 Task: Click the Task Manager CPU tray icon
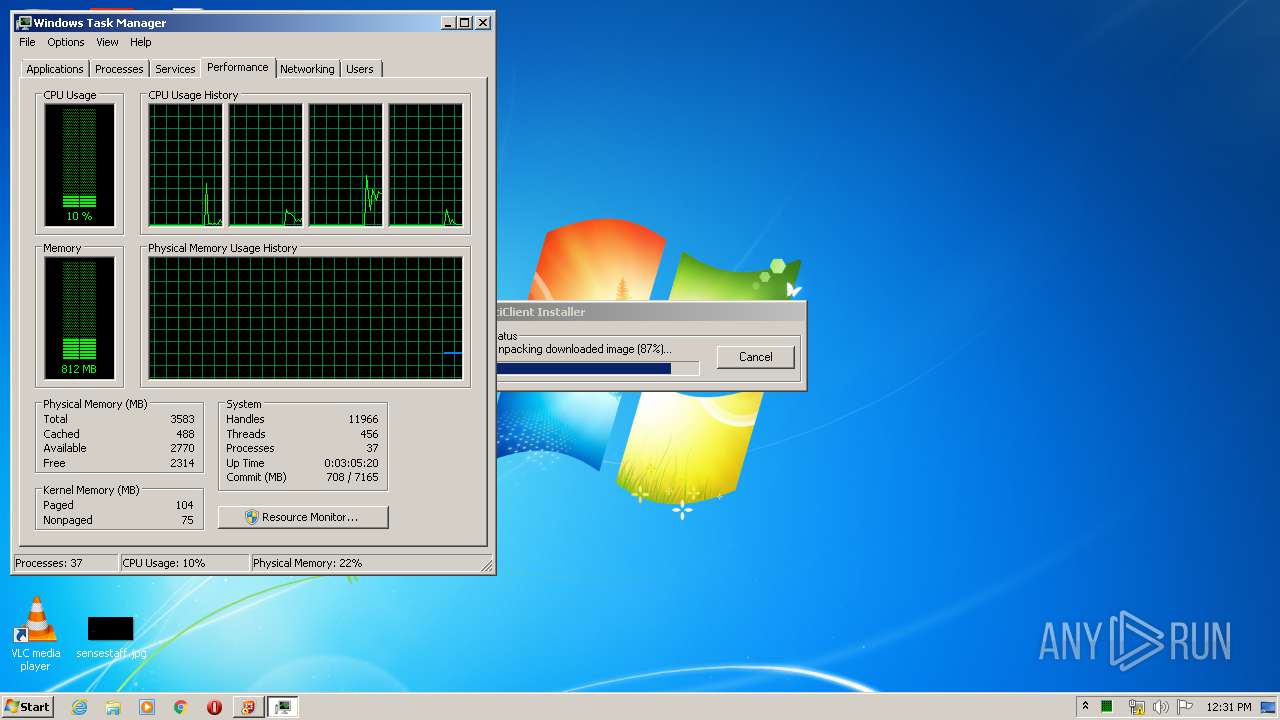click(x=1107, y=707)
